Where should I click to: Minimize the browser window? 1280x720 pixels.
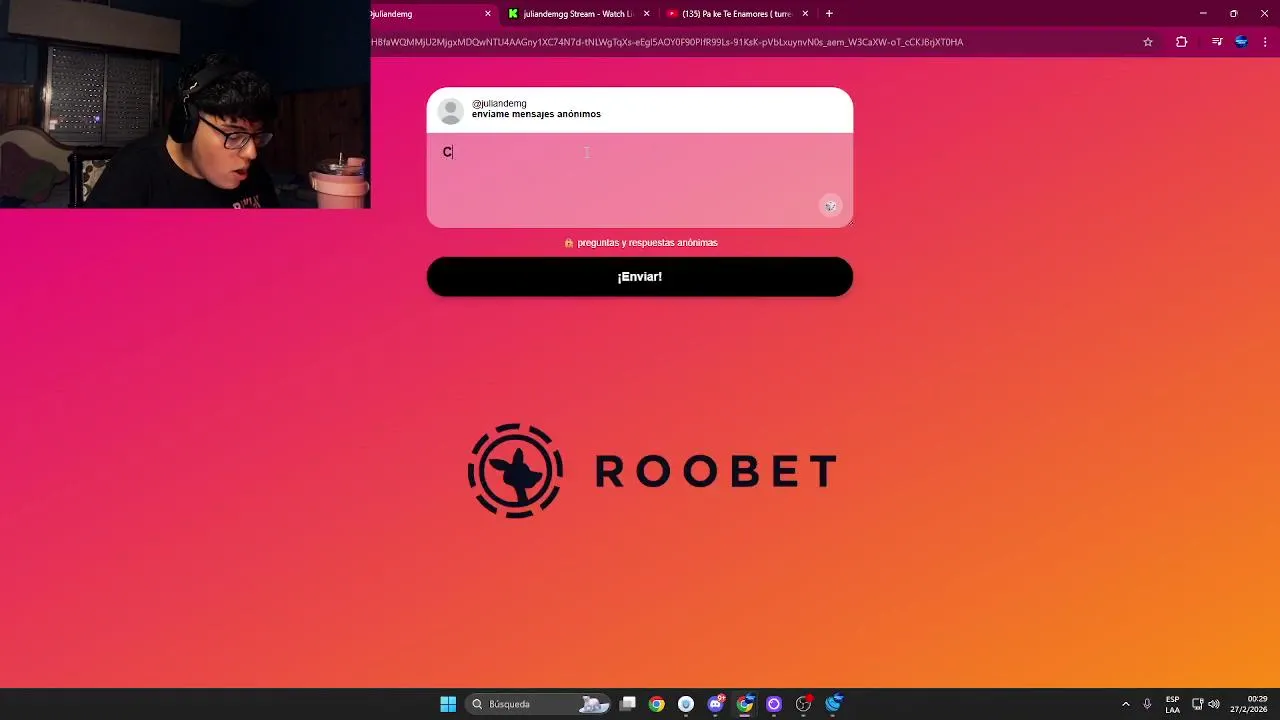tap(1203, 14)
